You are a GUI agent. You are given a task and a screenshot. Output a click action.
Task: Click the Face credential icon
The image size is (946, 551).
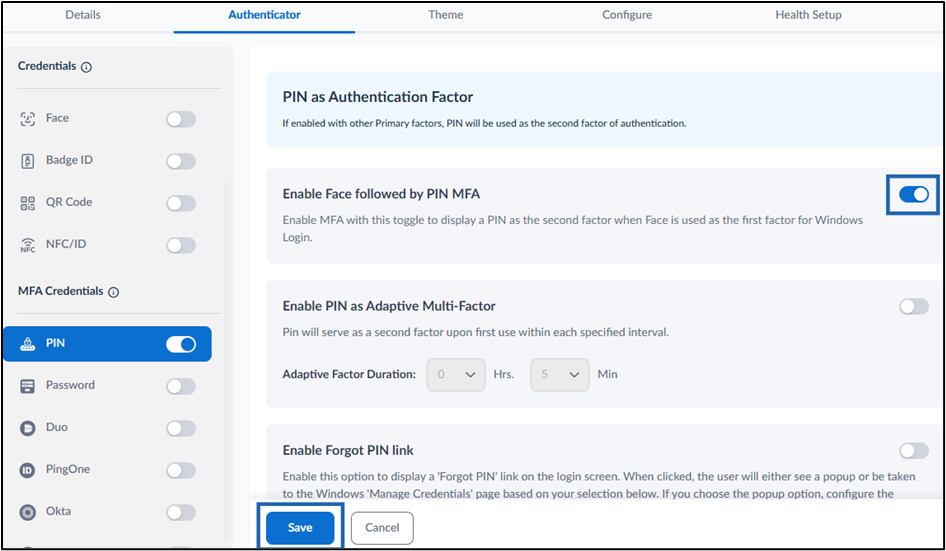pos(28,119)
